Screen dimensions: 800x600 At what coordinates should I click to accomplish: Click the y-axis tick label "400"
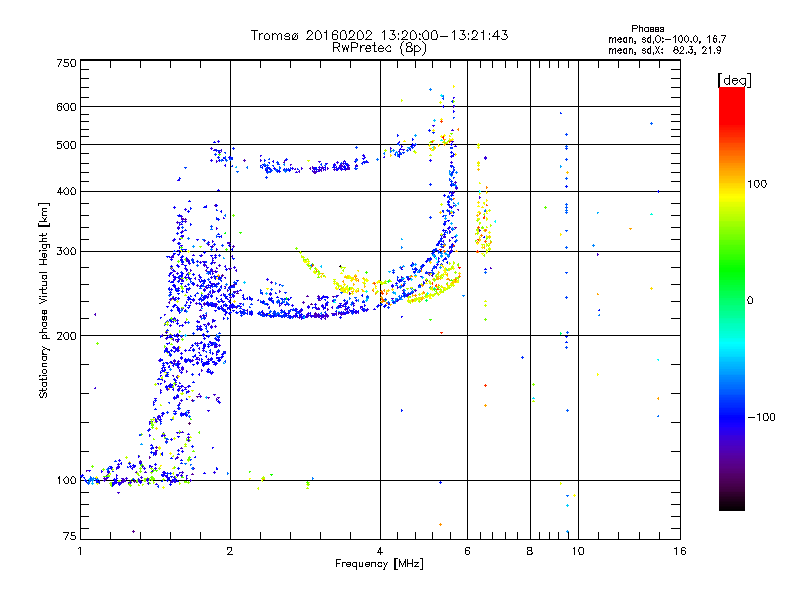pos(66,191)
